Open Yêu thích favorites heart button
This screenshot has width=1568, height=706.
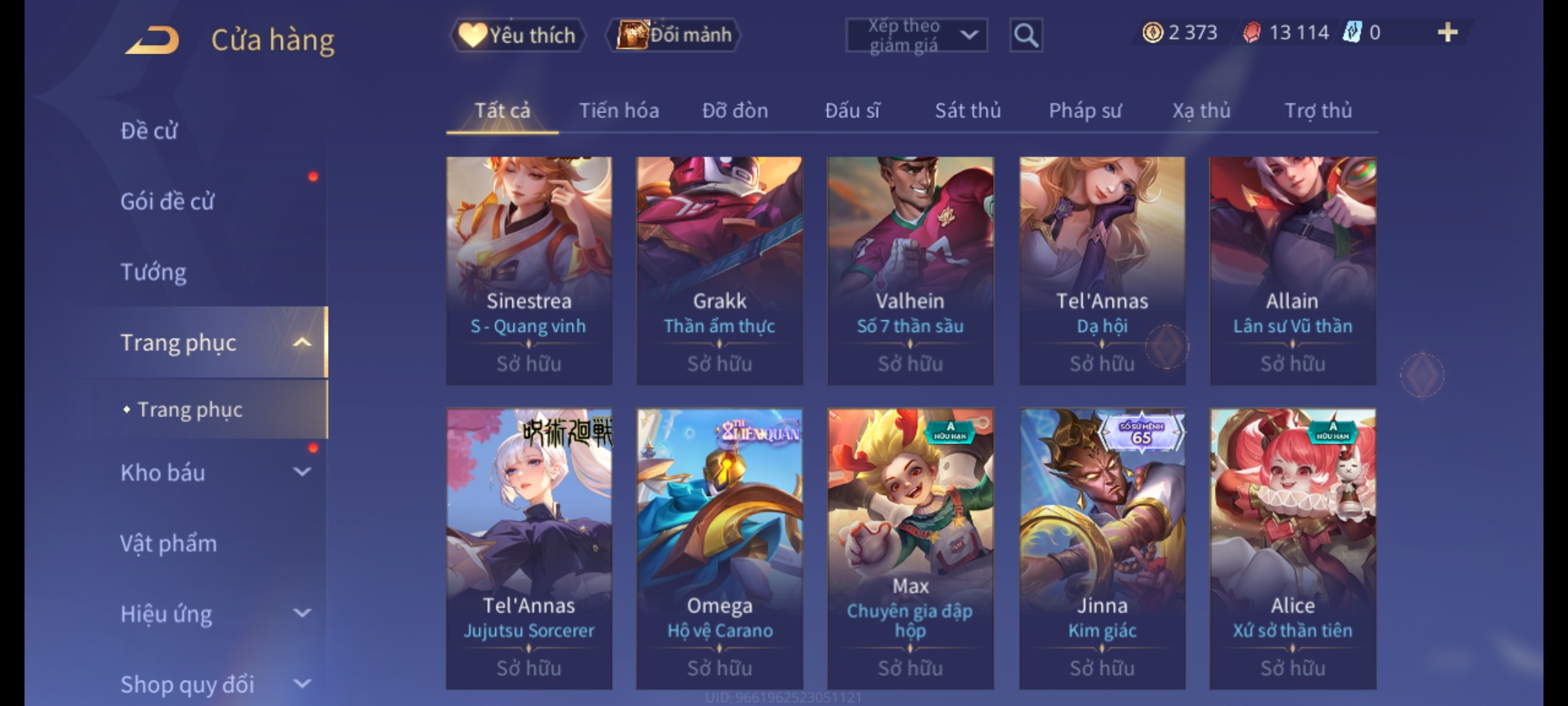click(517, 35)
